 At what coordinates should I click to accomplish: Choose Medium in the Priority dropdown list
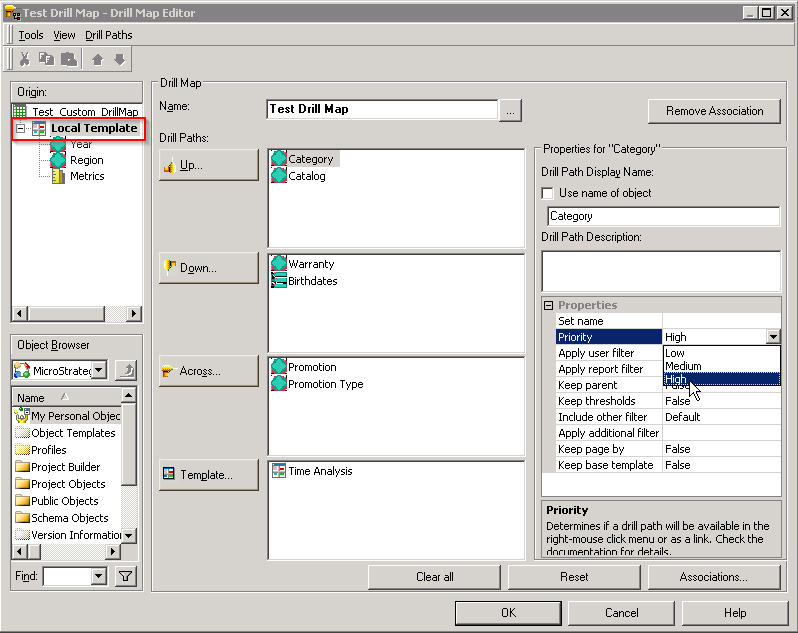pyautogui.click(x=683, y=366)
